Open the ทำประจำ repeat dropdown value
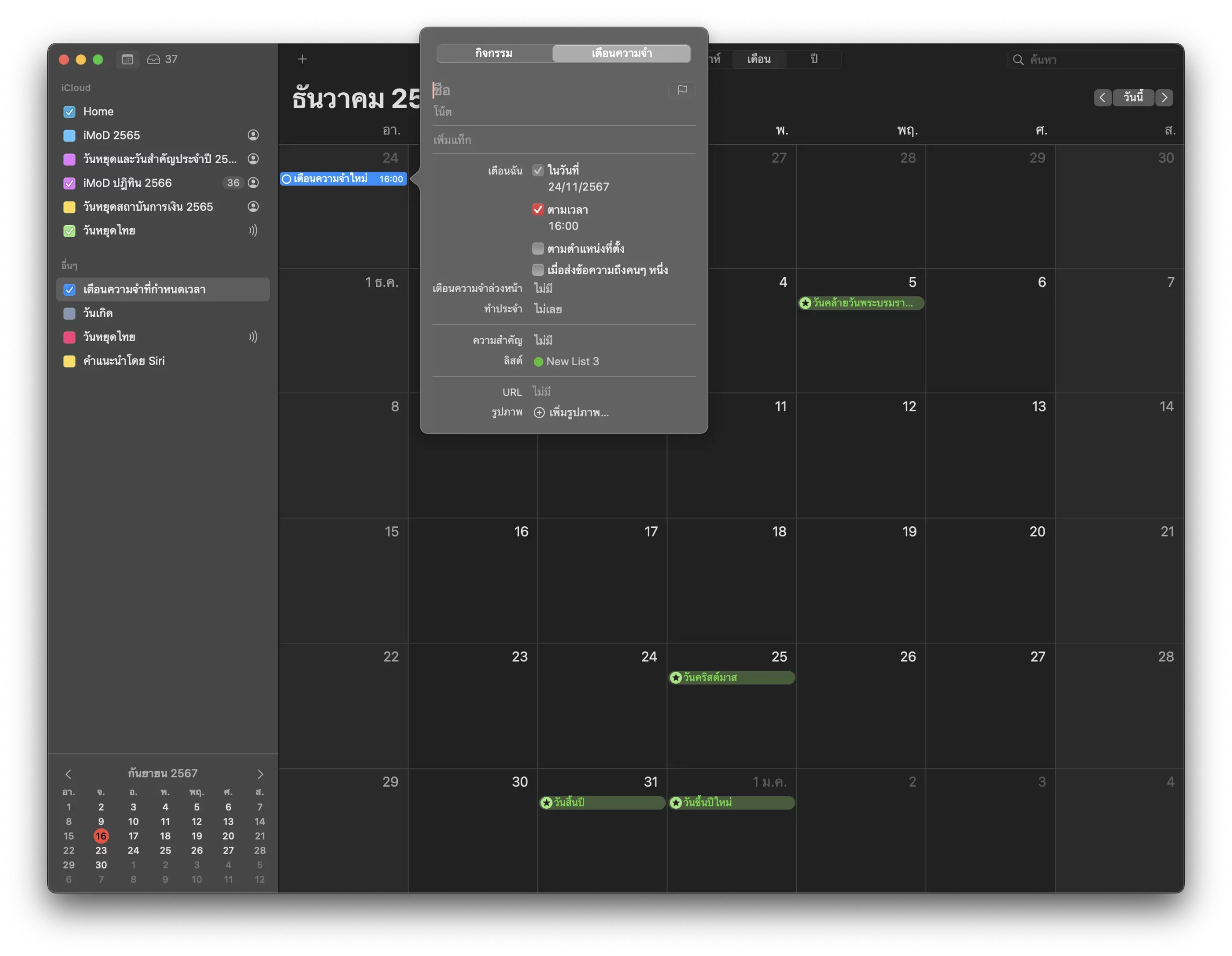Viewport: 1232px width, 956px height. click(x=548, y=309)
